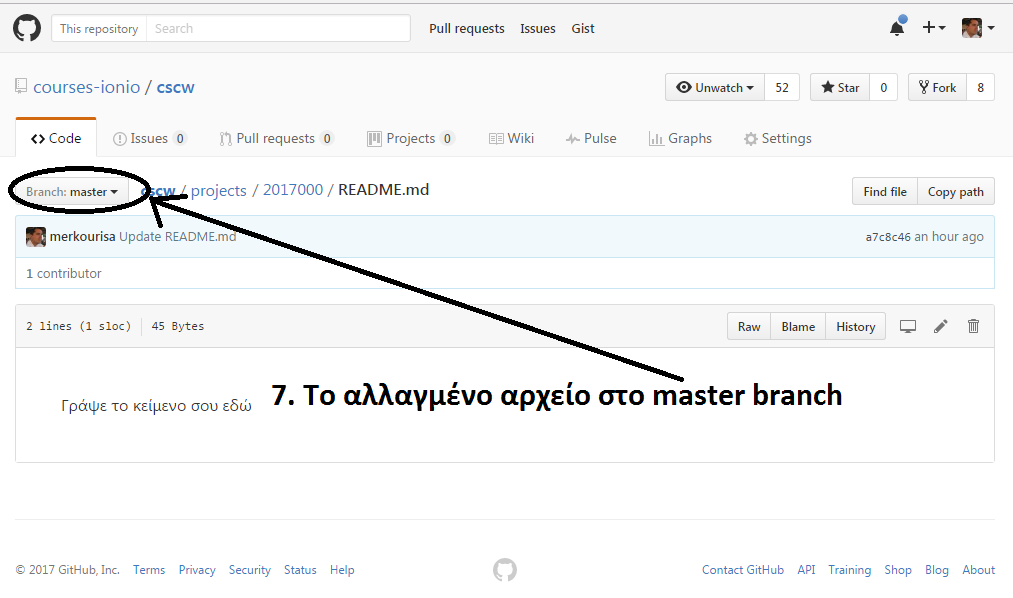1013x598 pixels.
Task: Click the '1 contributor' text
Action: coord(63,273)
